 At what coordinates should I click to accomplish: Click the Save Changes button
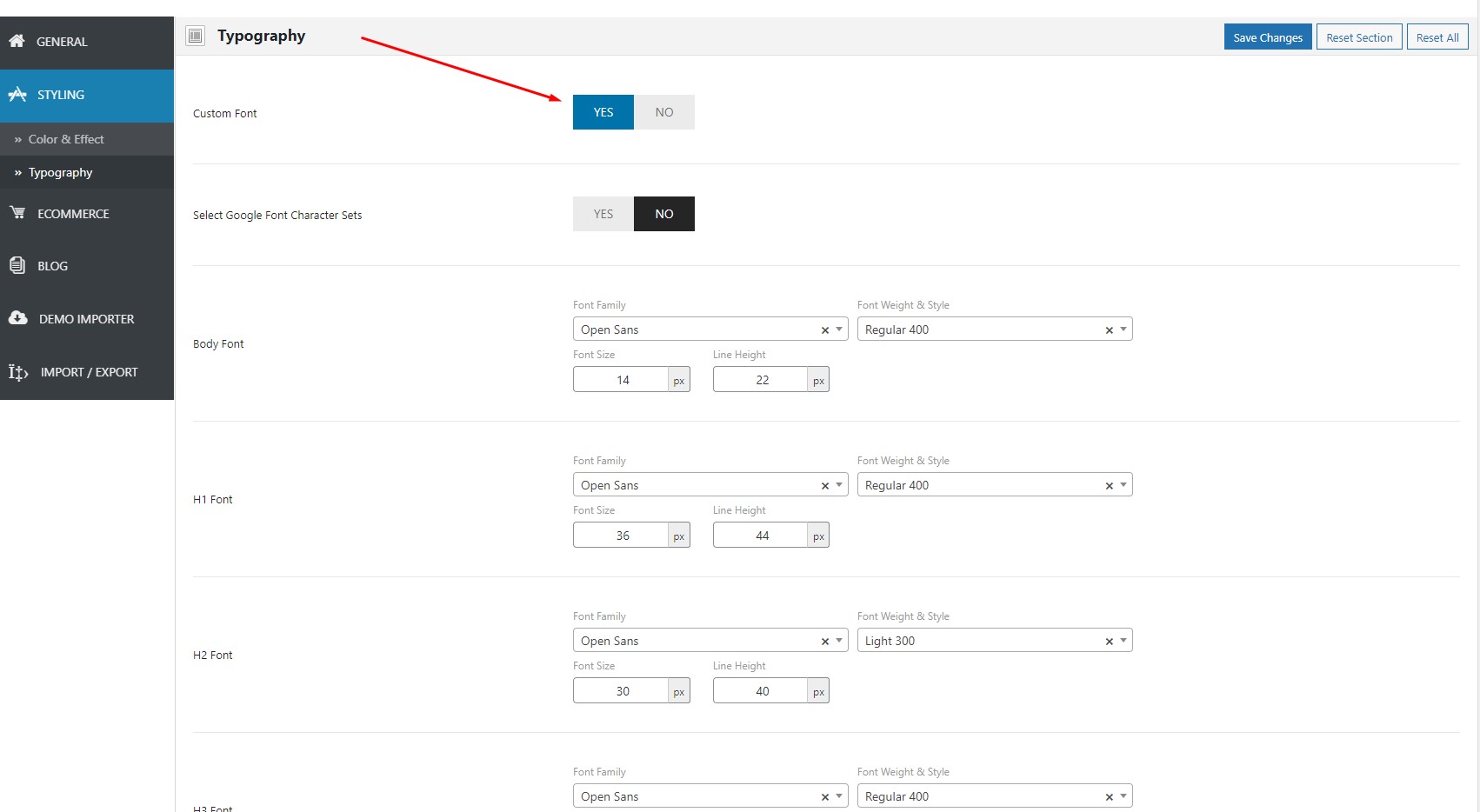[x=1268, y=37]
